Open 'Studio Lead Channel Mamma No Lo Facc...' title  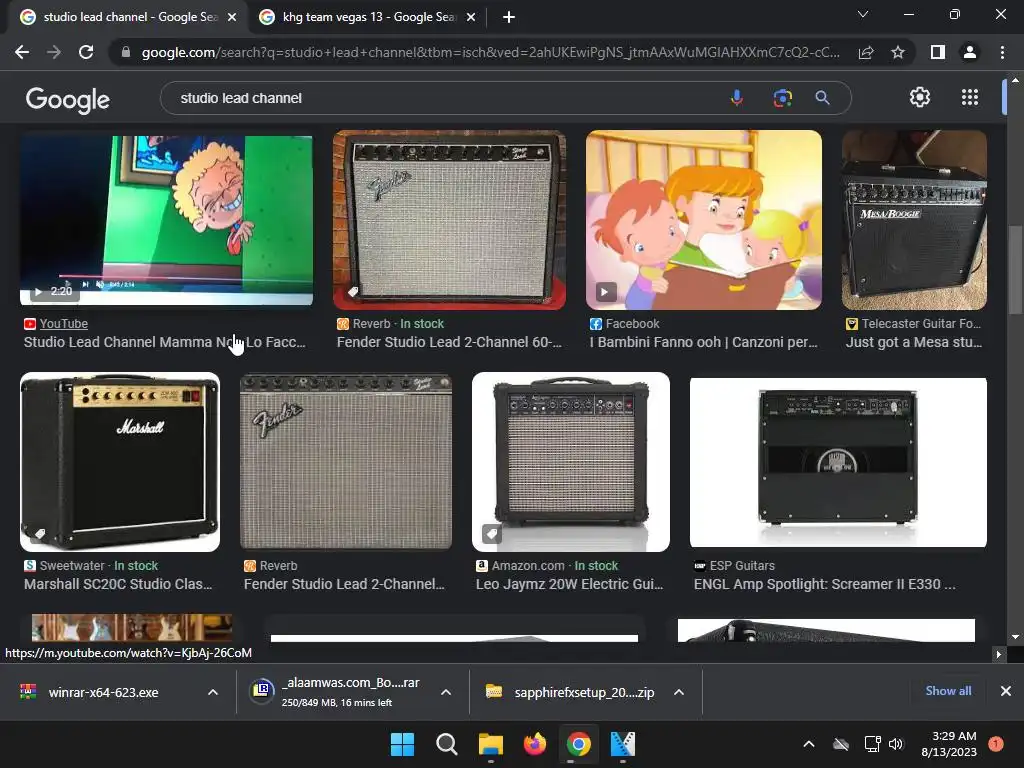click(x=165, y=342)
